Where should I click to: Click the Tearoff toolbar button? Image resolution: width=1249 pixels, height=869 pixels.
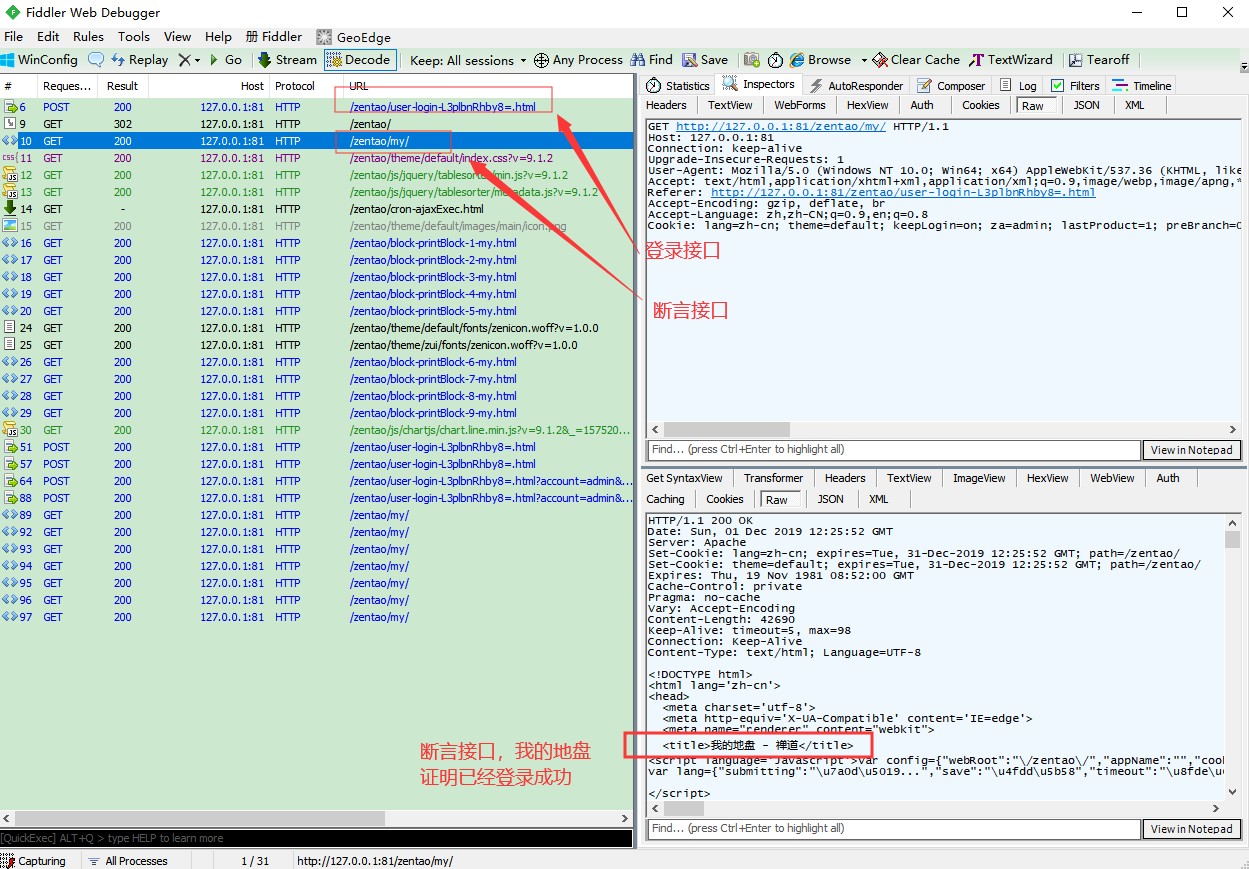tap(1099, 60)
